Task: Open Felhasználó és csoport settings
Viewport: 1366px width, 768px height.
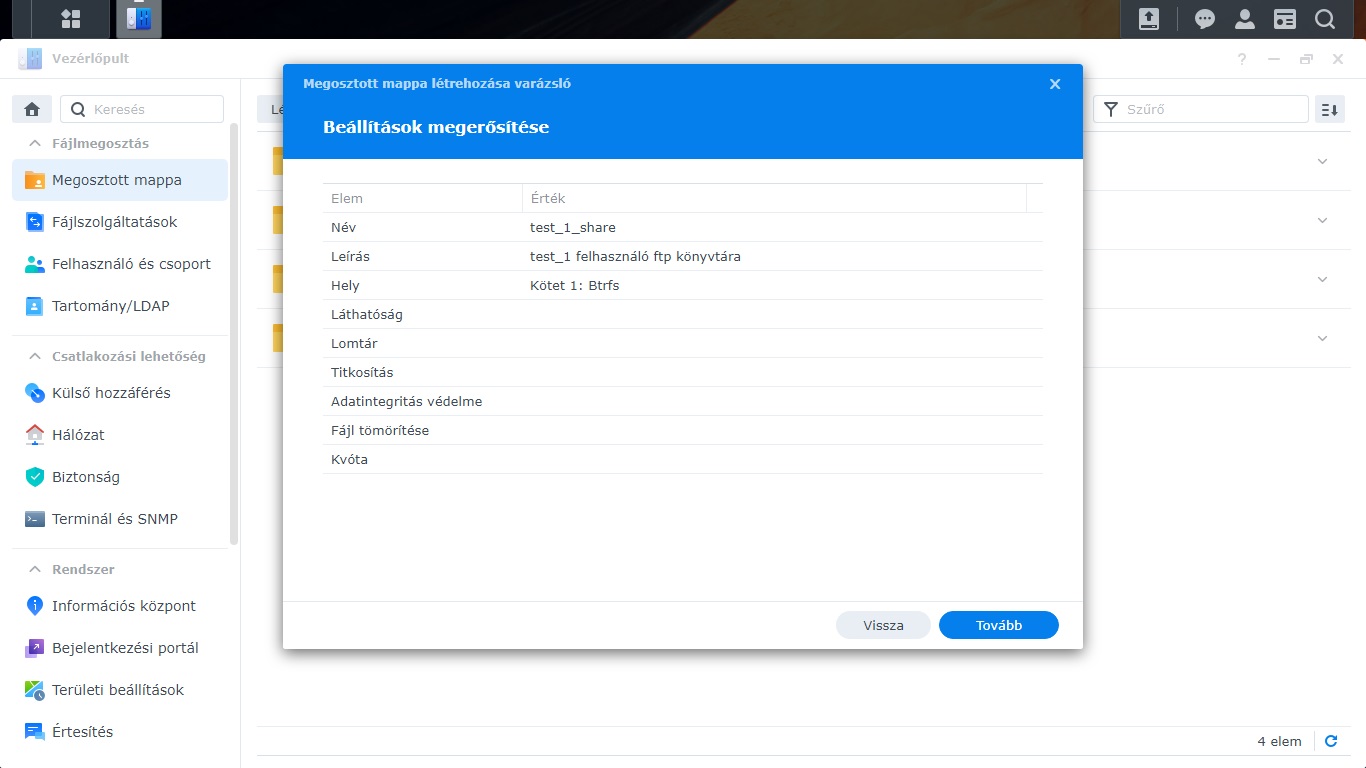Action: (x=131, y=264)
